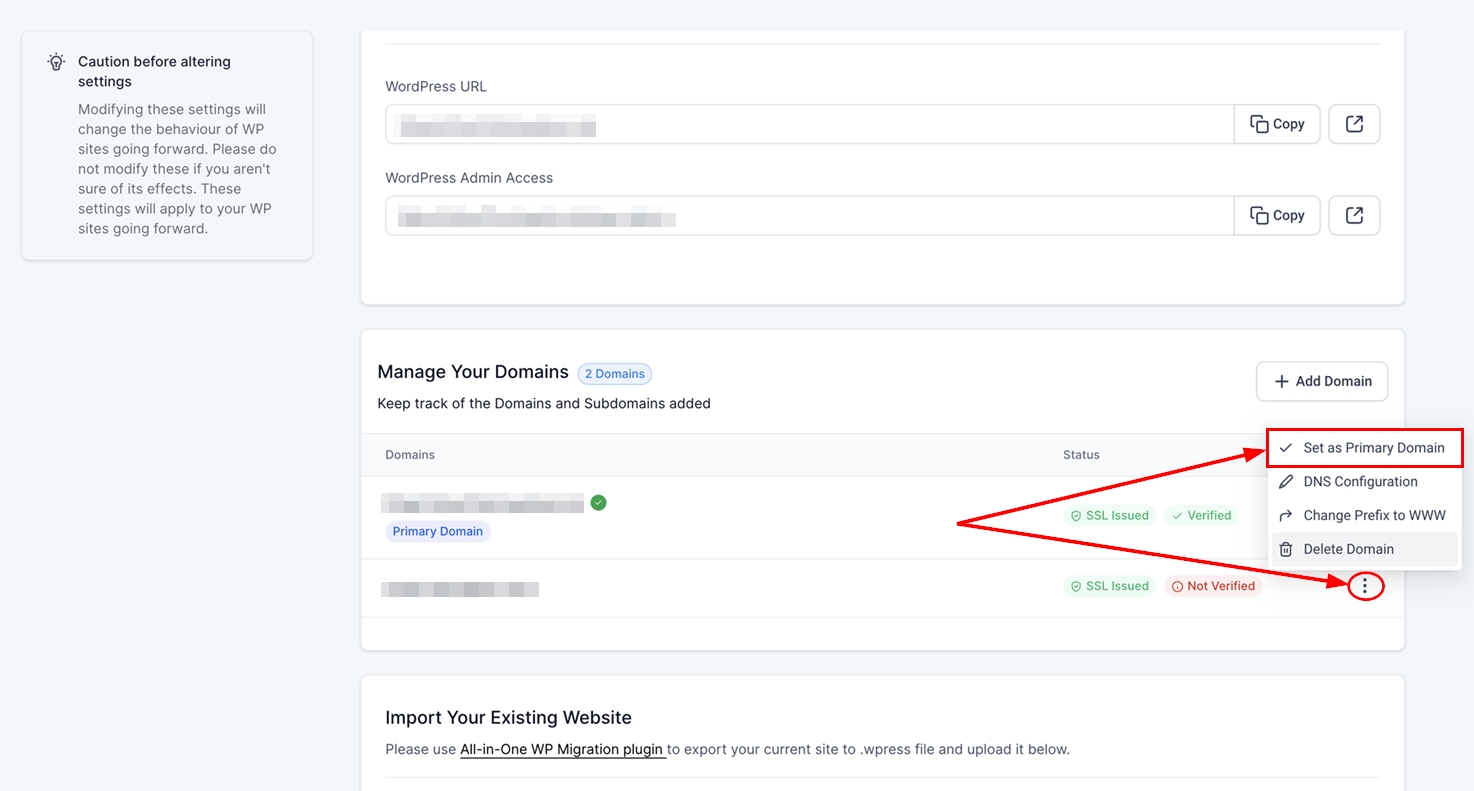Image resolution: width=1474 pixels, height=791 pixels.
Task: Click the lightbulb caution icon
Action: (57, 62)
